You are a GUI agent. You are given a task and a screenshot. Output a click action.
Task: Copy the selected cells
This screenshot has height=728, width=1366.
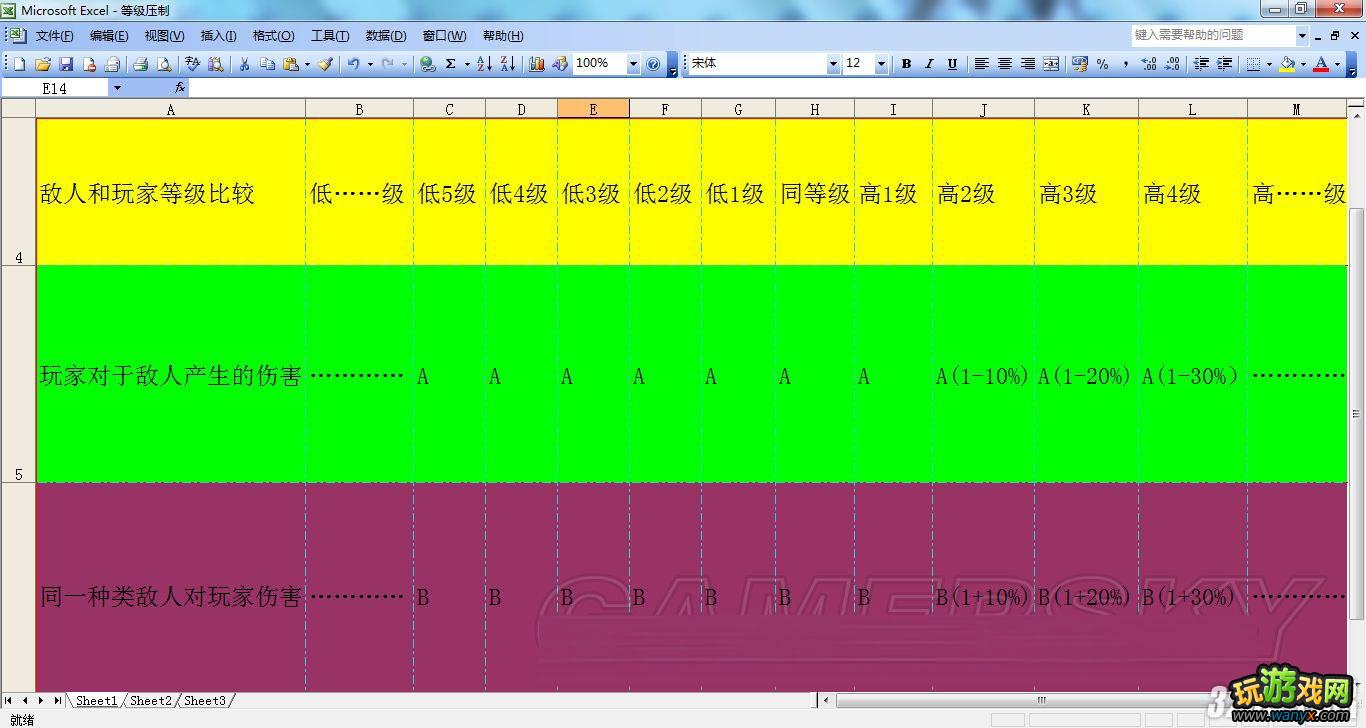pos(267,64)
